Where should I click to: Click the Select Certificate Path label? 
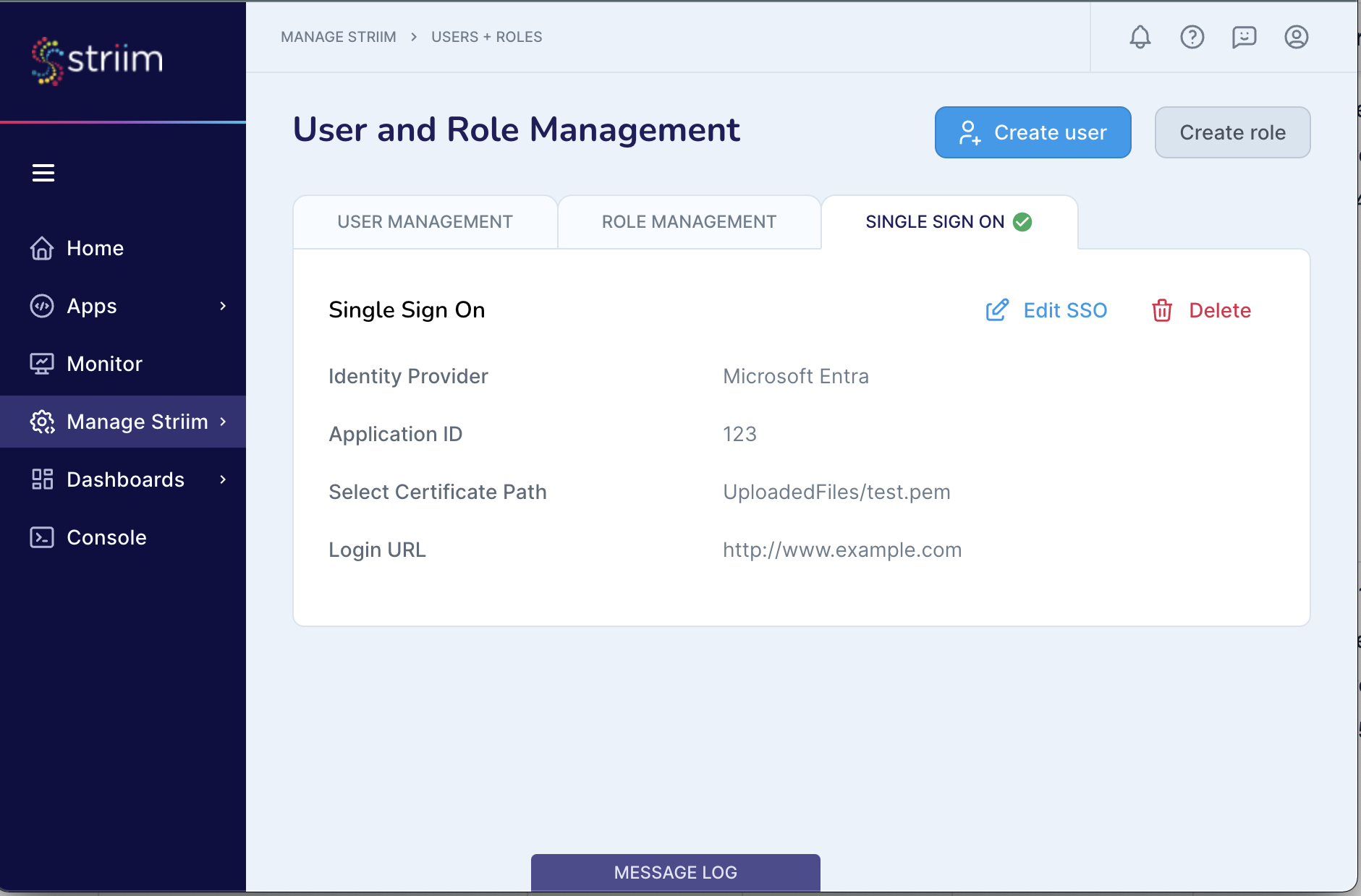click(x=438, y=492)
